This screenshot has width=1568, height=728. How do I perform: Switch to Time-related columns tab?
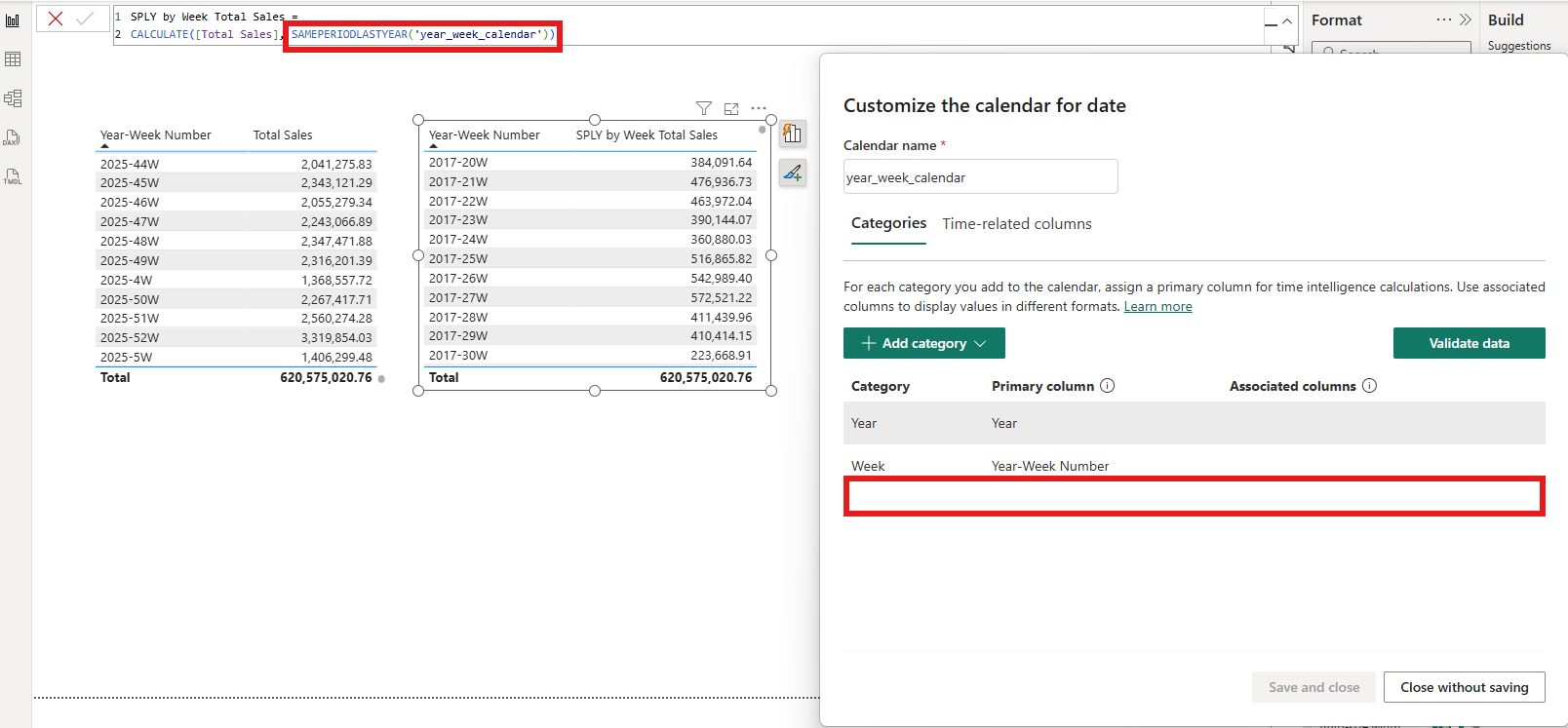coord(1017,224)
